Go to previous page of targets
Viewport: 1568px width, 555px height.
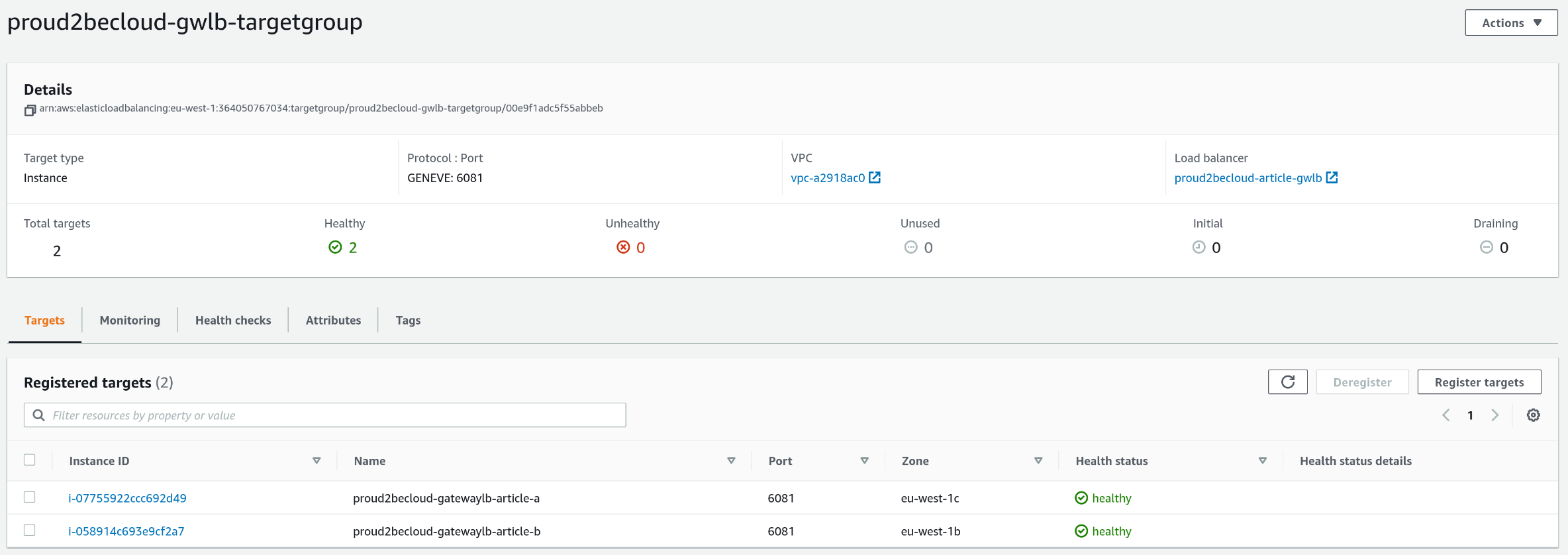[x=1446, y=415]
